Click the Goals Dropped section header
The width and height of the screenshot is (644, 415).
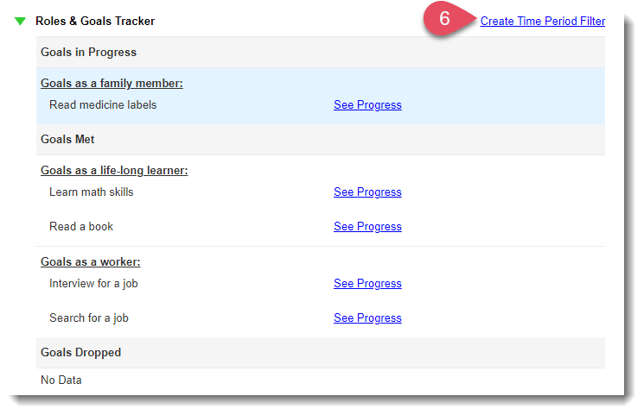pyautogui.click(x=80, y=353)
